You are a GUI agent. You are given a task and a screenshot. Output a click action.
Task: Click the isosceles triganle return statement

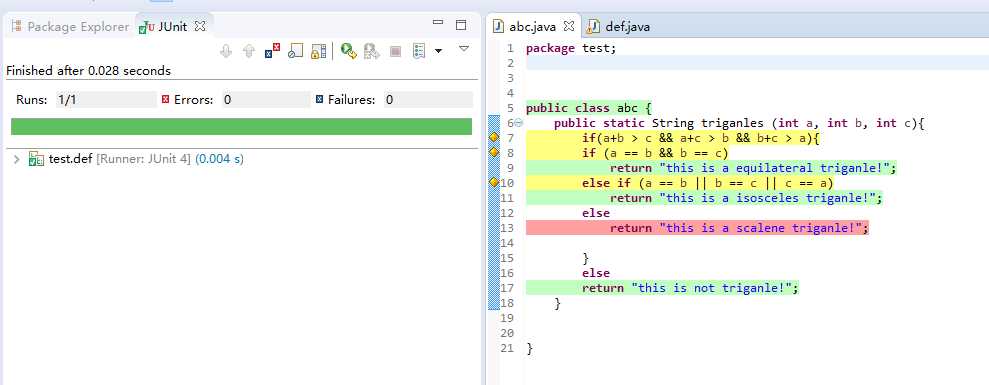(746, 199)
